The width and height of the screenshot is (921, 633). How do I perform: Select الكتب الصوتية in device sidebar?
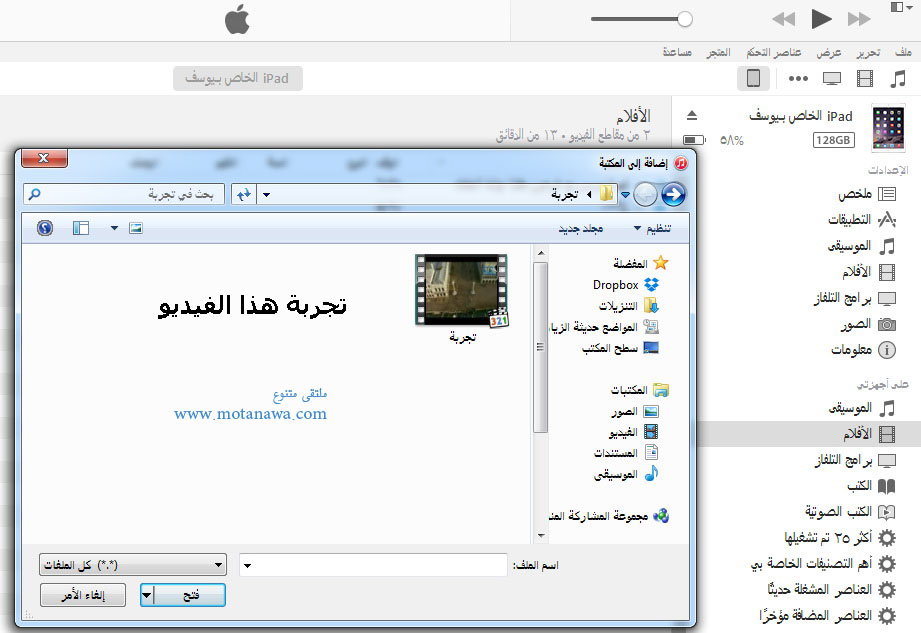tap(851, 511)
